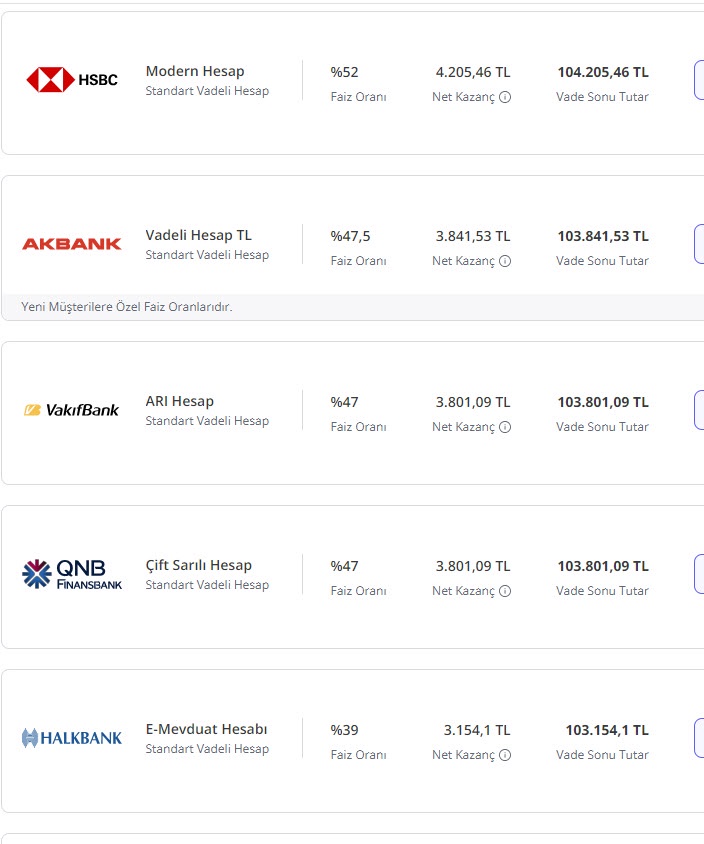
Task: Click the Akbank logo
Action: [x=72, y=243]
